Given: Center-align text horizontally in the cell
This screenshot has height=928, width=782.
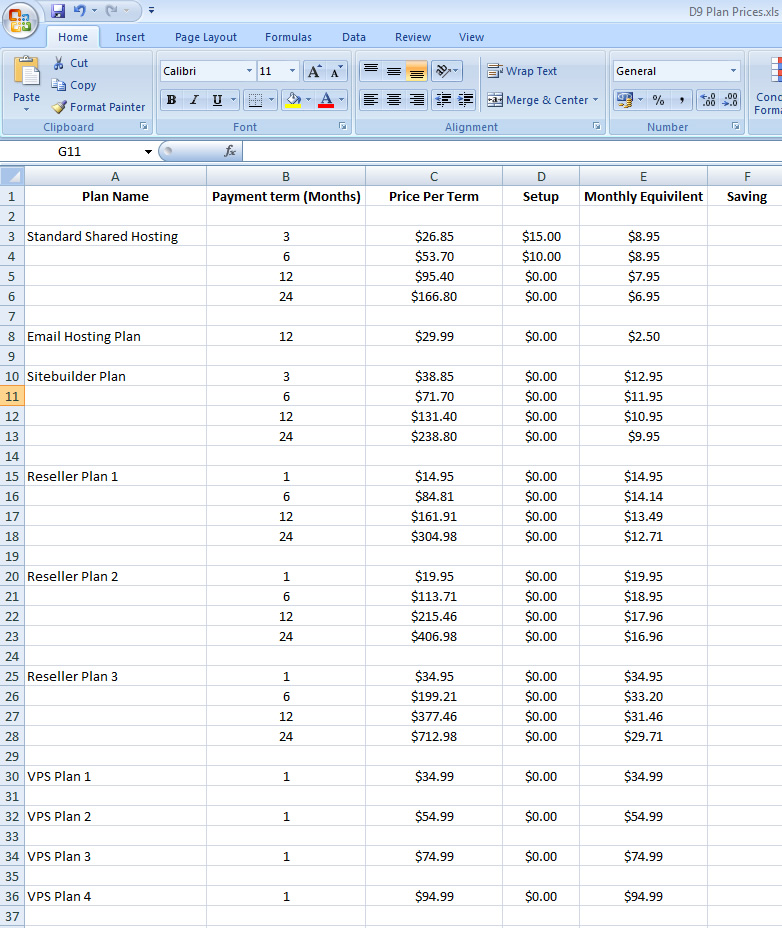Looking at the screenshot, I should click(394, 100).
